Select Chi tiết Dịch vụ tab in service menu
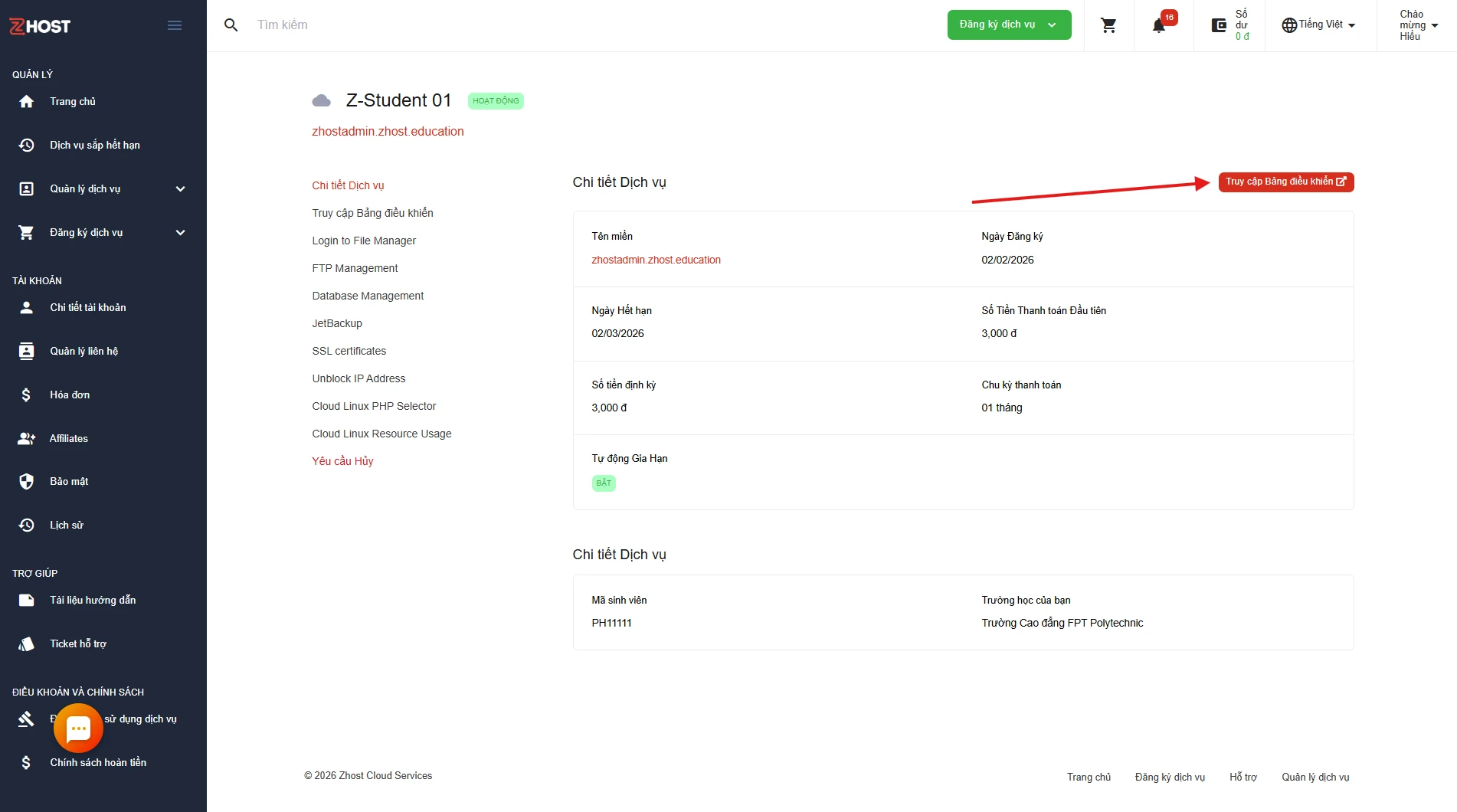The width and height of the screenshot is (1457, 812). coord(348,185)
